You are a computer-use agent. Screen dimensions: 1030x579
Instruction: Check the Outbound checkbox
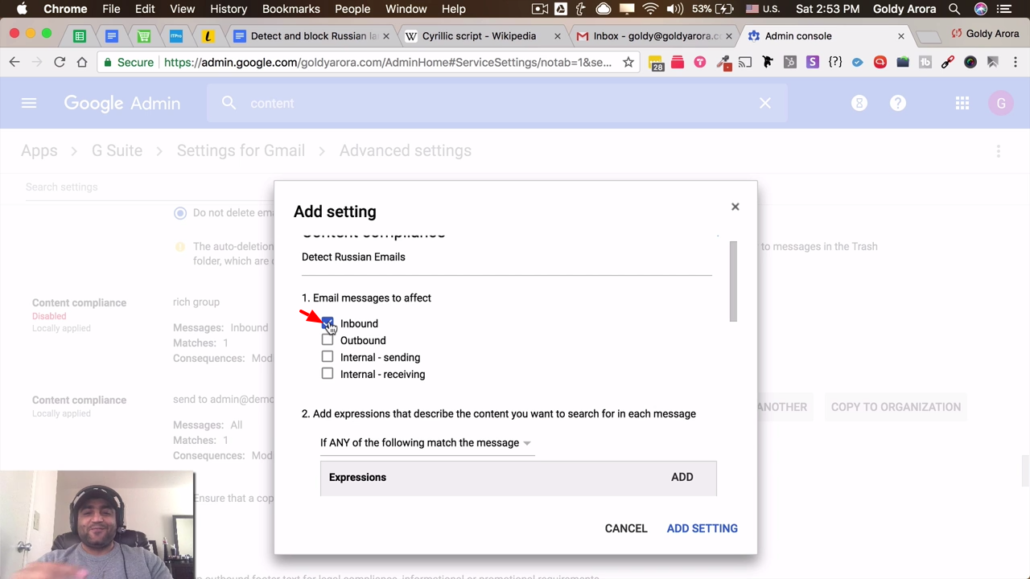(x=327, y=340)
